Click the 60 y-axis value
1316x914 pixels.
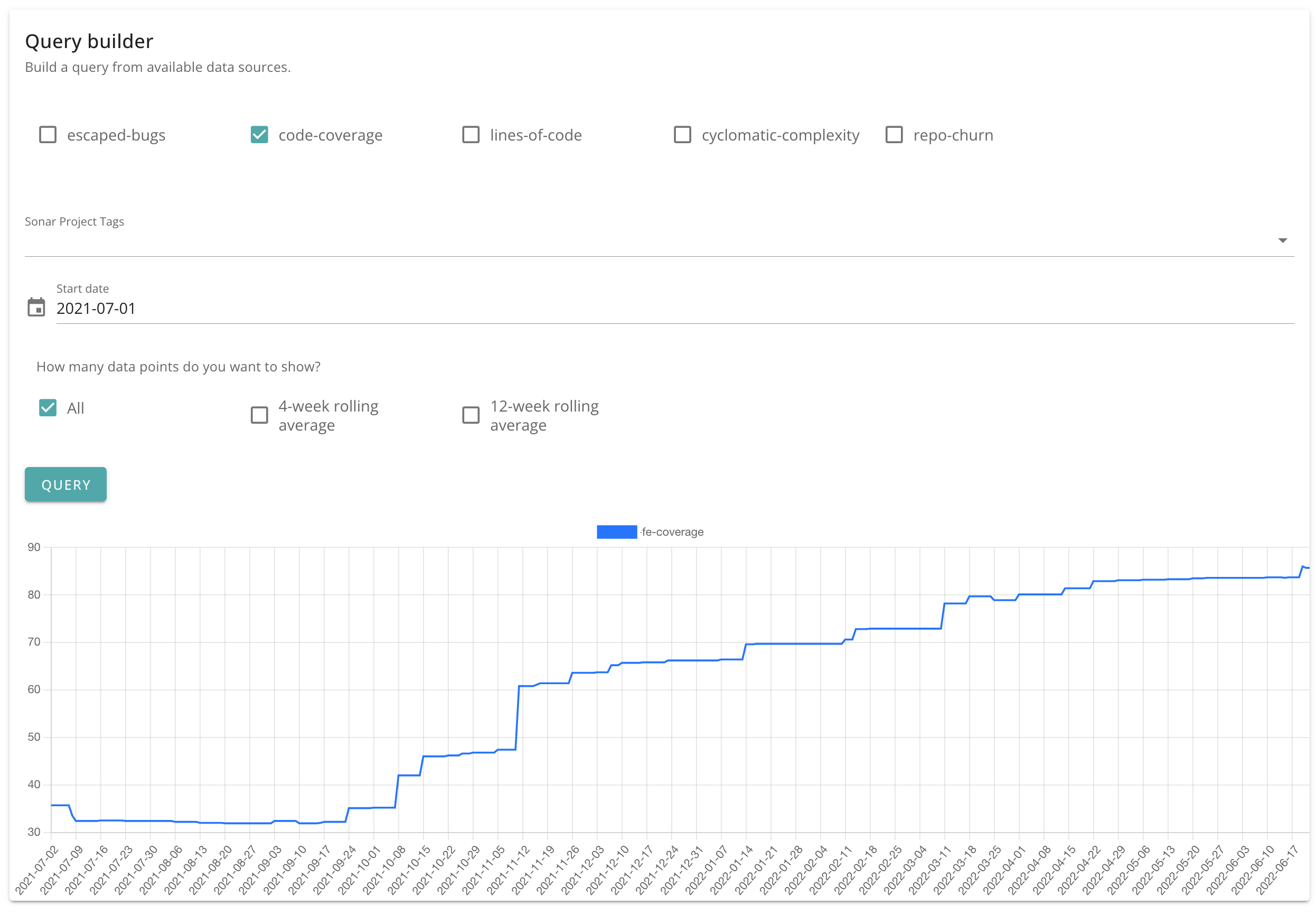tap(34, 690)
